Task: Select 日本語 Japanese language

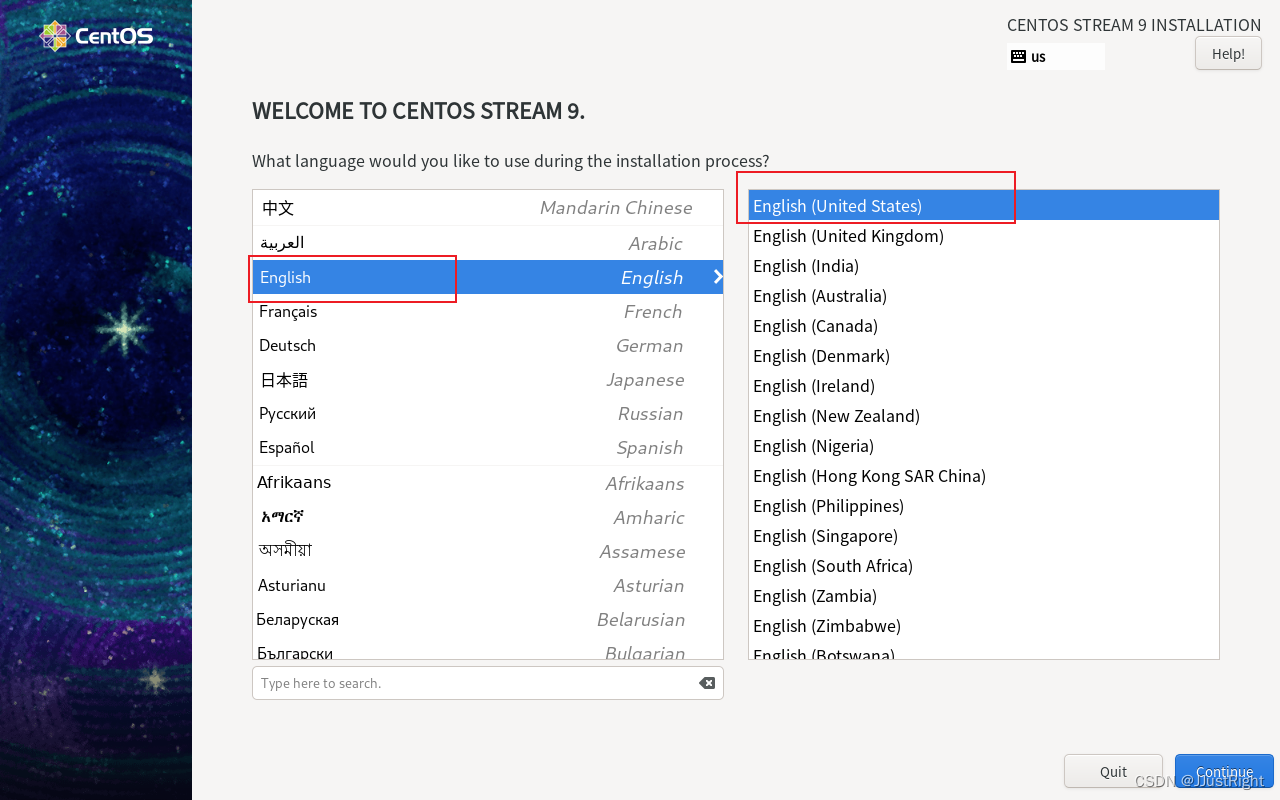Action: point(488,379)
